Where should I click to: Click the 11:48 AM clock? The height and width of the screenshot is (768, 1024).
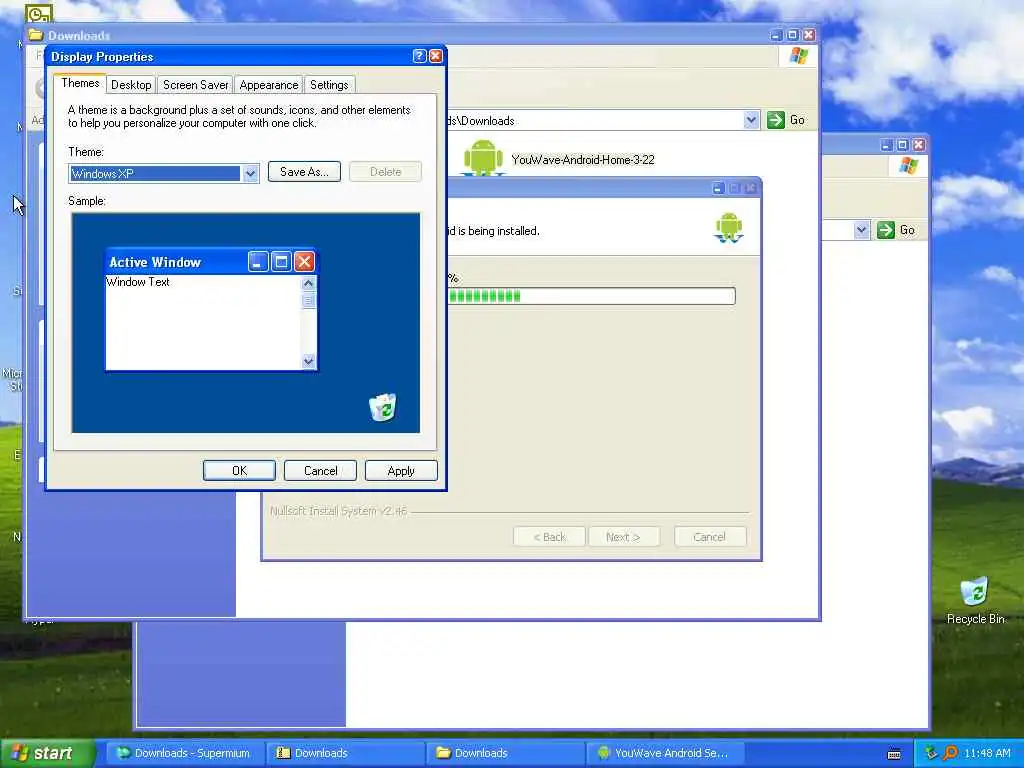[x=987, y=753]
